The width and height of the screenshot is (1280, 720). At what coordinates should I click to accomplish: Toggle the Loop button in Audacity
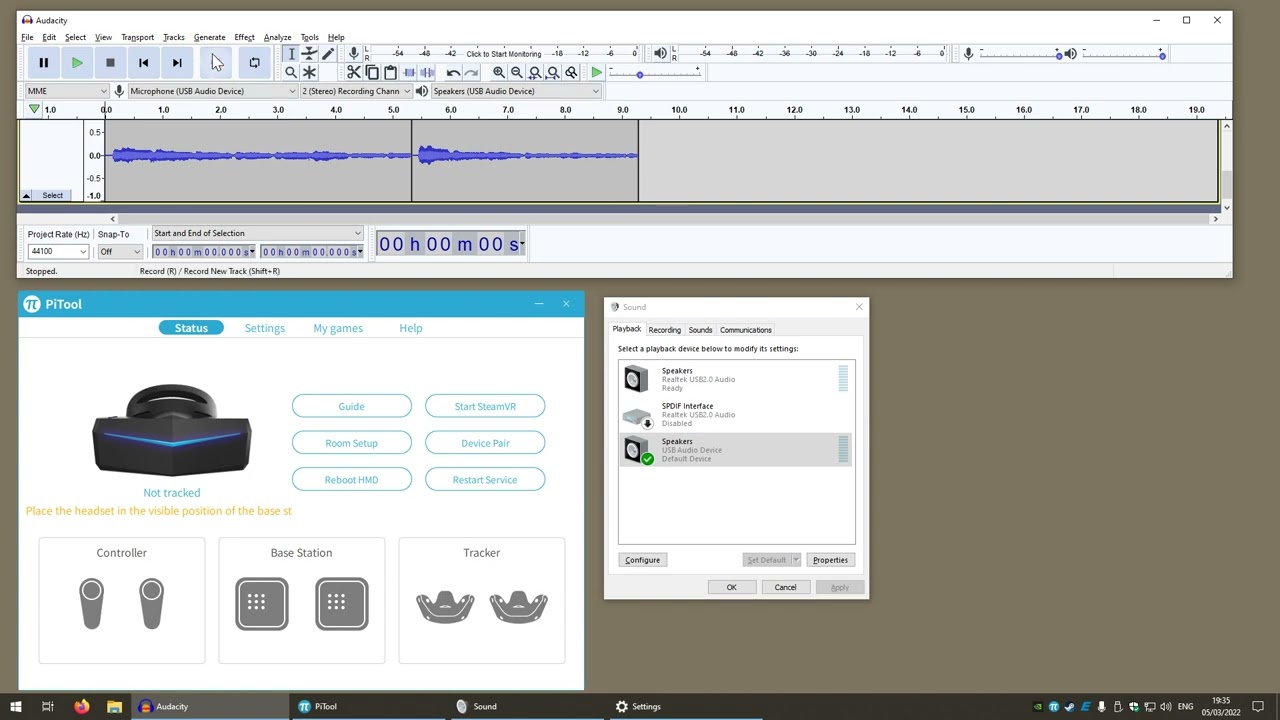[x=254, y=63]
